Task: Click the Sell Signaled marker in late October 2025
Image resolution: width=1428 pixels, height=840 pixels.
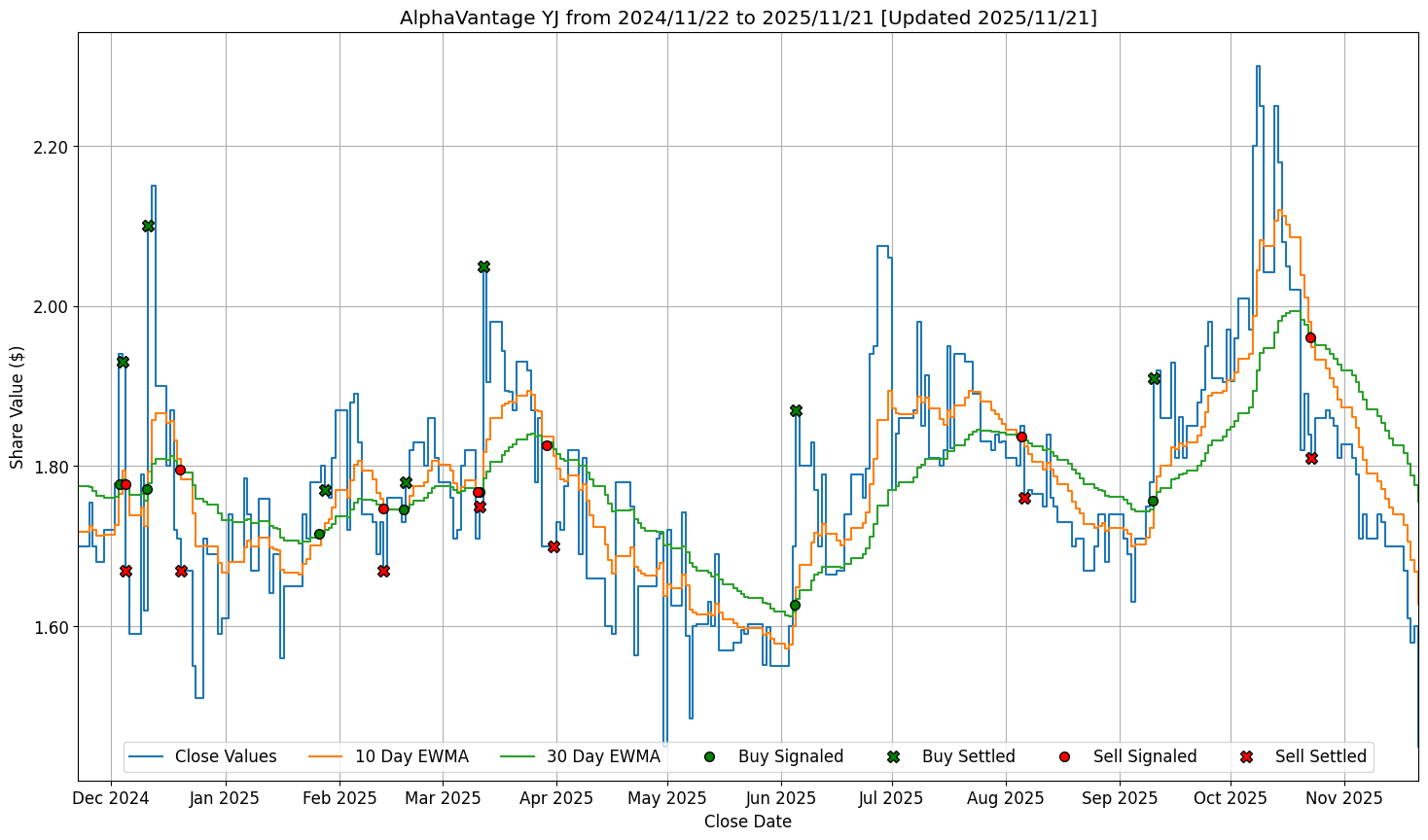Action: (1310, 337)
